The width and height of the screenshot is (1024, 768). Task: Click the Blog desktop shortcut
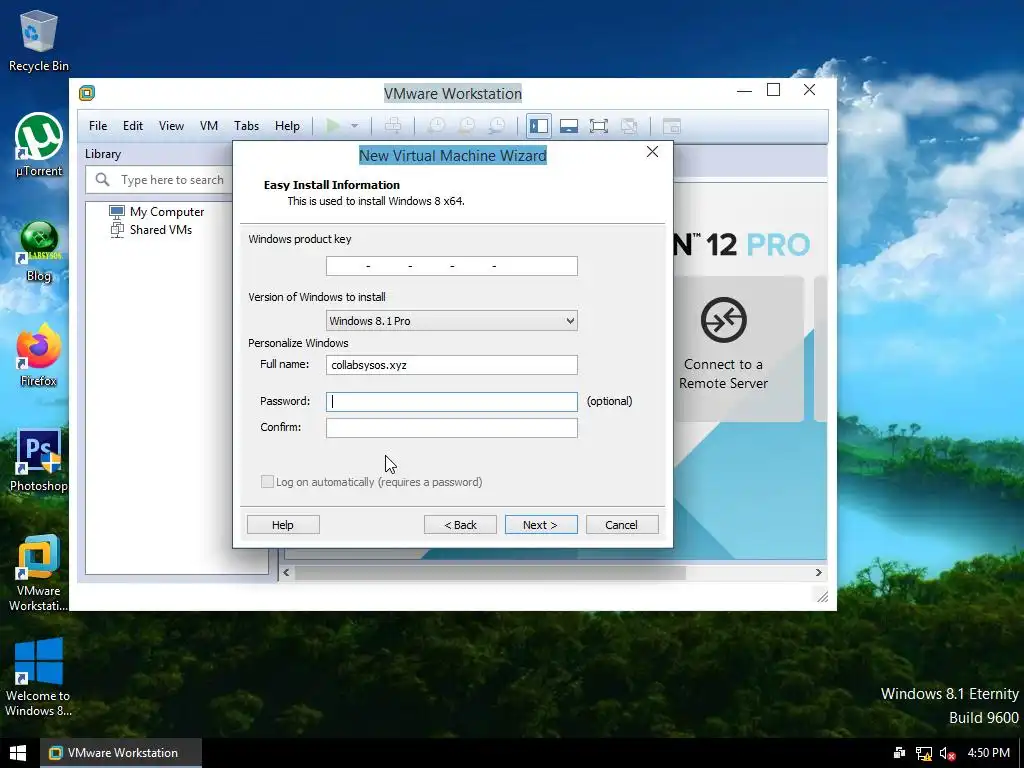pyautogui.click(x=39, y=251)
